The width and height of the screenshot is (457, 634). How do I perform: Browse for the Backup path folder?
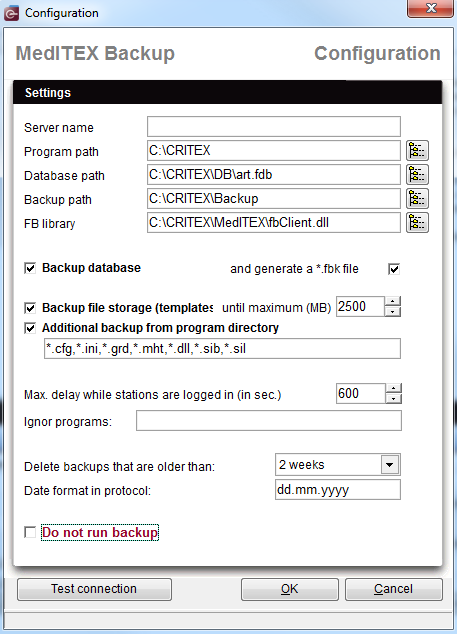click(417, 199)
